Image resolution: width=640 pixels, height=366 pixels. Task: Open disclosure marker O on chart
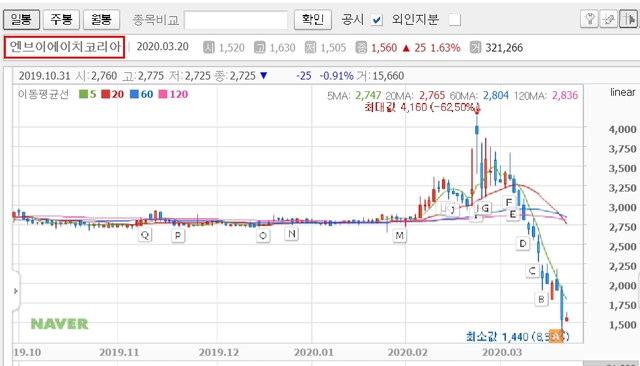263,235
